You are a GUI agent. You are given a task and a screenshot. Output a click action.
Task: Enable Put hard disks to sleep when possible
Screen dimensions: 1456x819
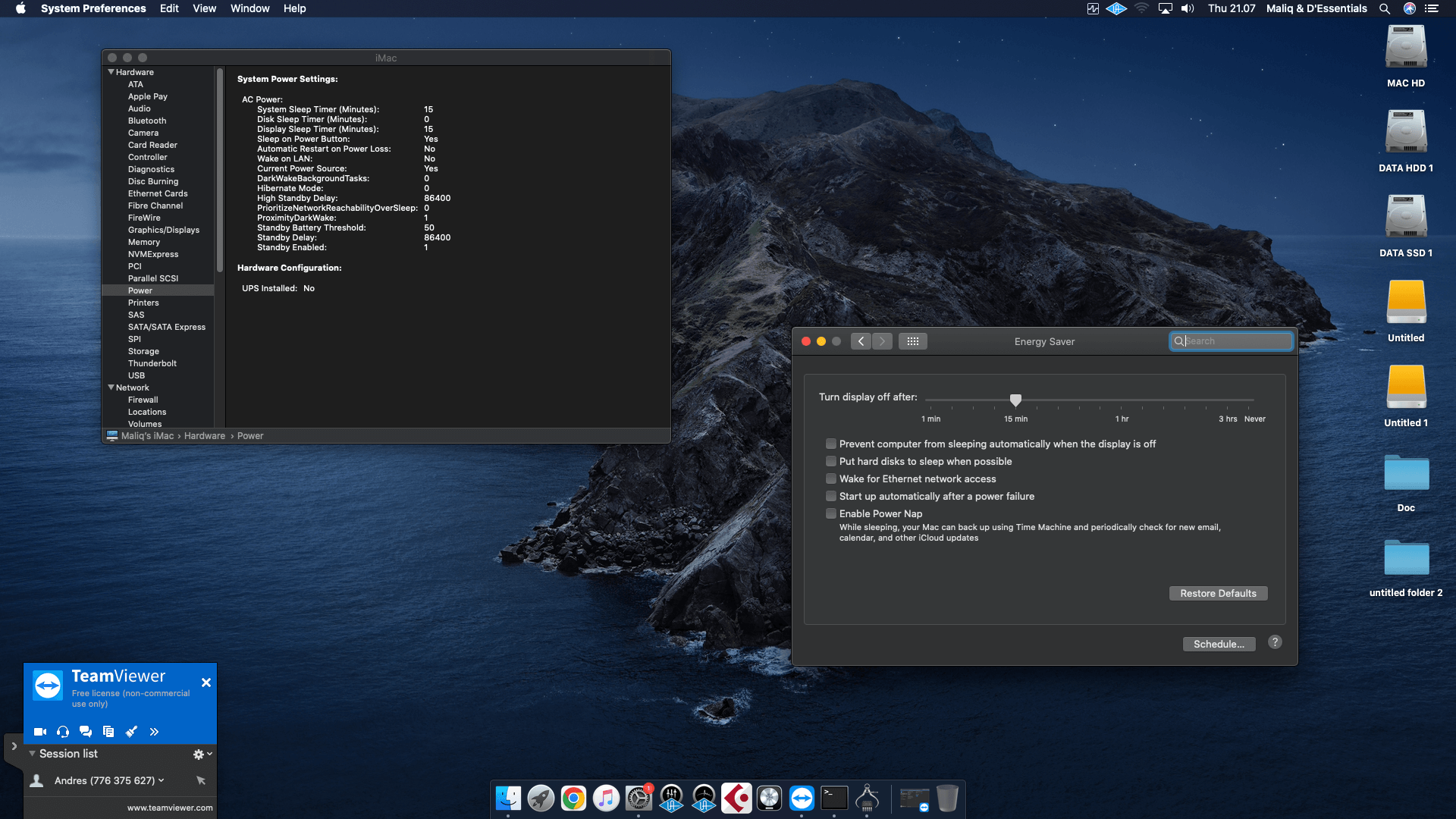pos(831,461)
